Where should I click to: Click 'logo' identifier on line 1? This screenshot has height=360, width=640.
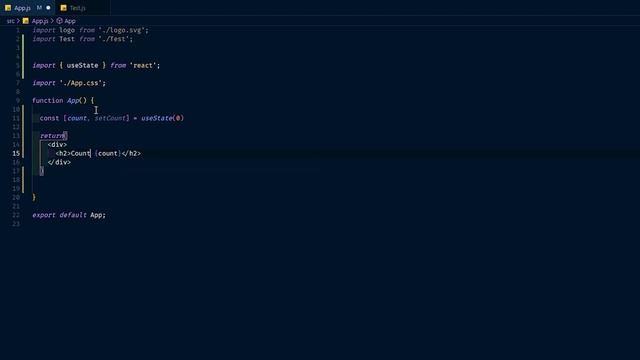tap(67, 30)
